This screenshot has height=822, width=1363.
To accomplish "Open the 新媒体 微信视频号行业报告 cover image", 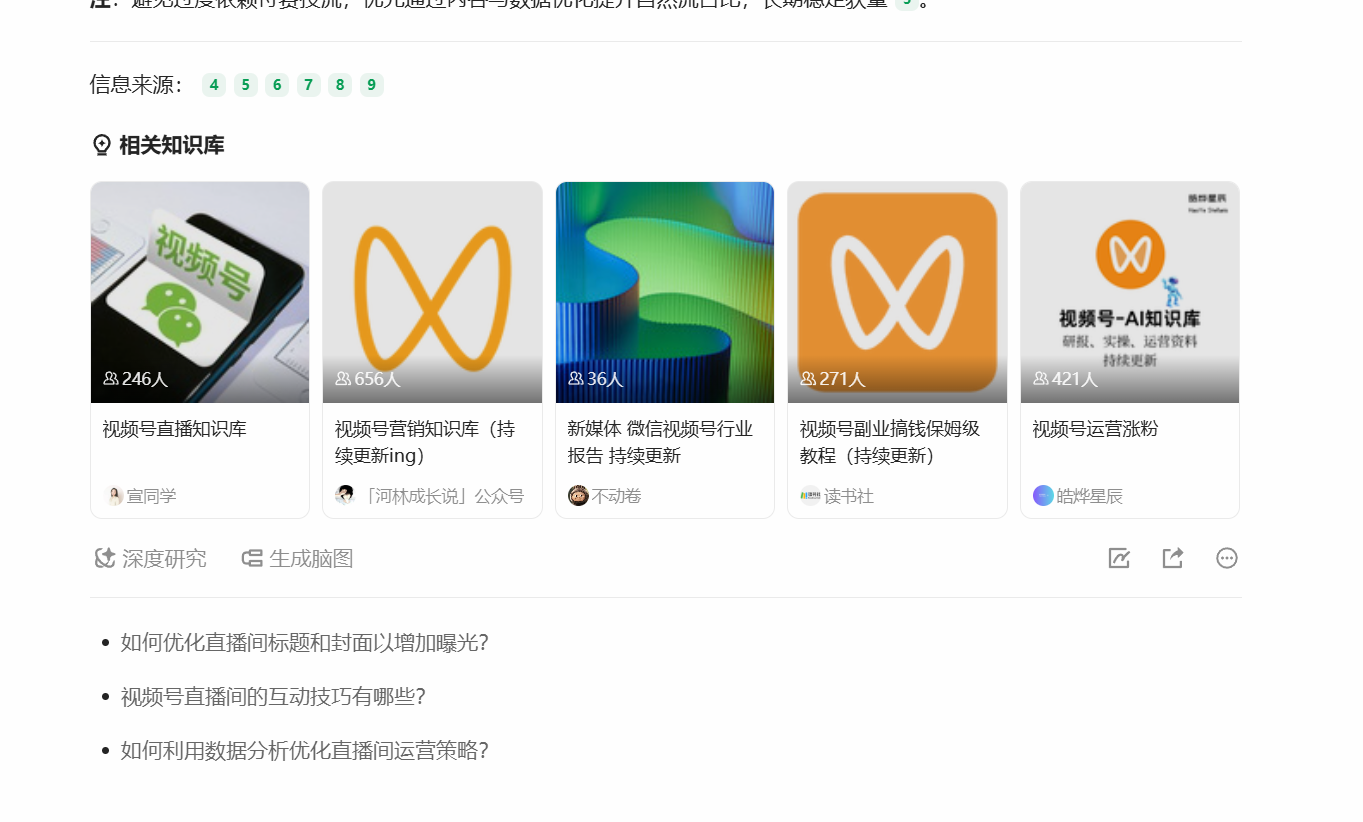I will click(665, 292).
